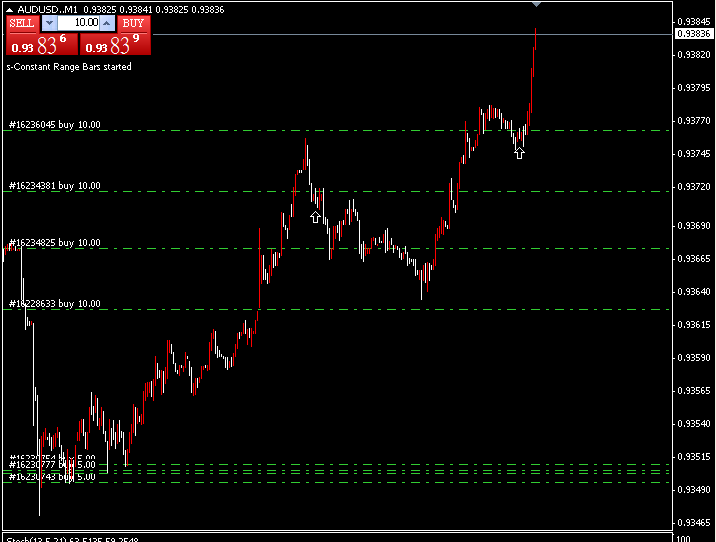Select order line #16234381 buy 10.00
Image resolution: width=716 pixels, height=542 pixels.
336,191
